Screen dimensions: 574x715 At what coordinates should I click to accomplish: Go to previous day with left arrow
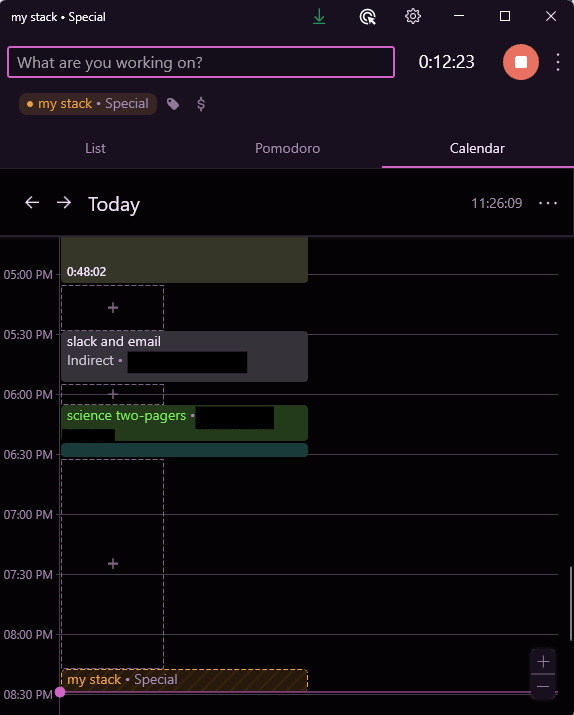32,202
